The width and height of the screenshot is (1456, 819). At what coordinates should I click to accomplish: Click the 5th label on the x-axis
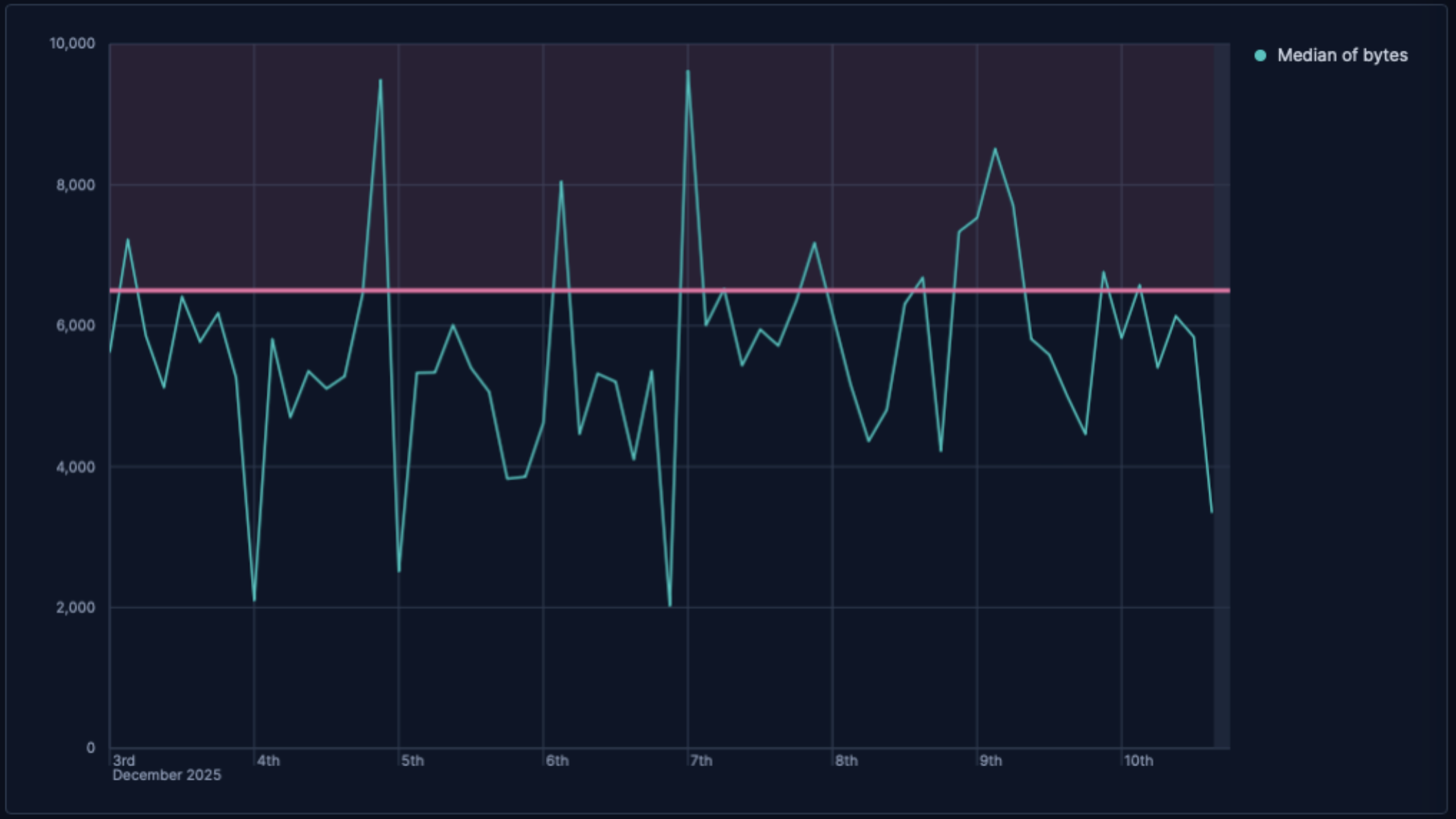tap(413, 761)
